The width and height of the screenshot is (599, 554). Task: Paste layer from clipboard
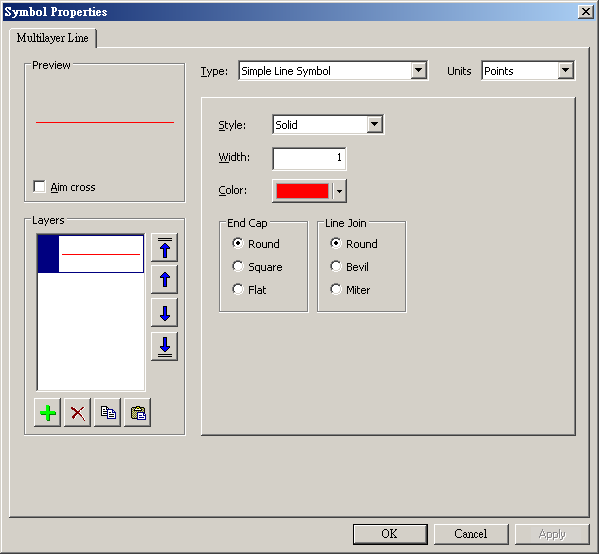[x=138, y=413]
